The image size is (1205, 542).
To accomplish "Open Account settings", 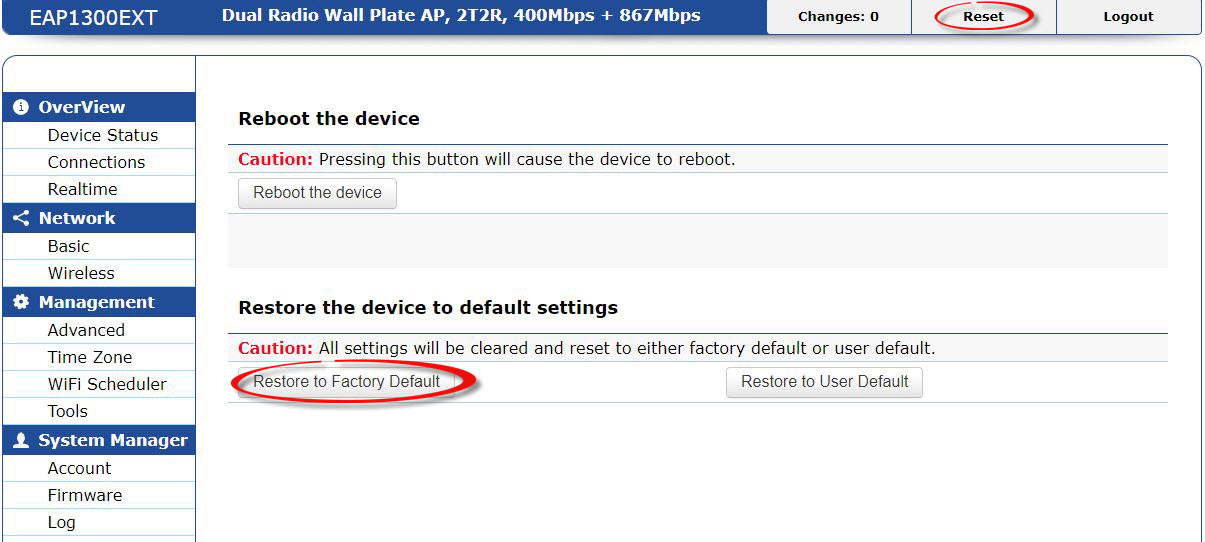I will tap(79, 468).
